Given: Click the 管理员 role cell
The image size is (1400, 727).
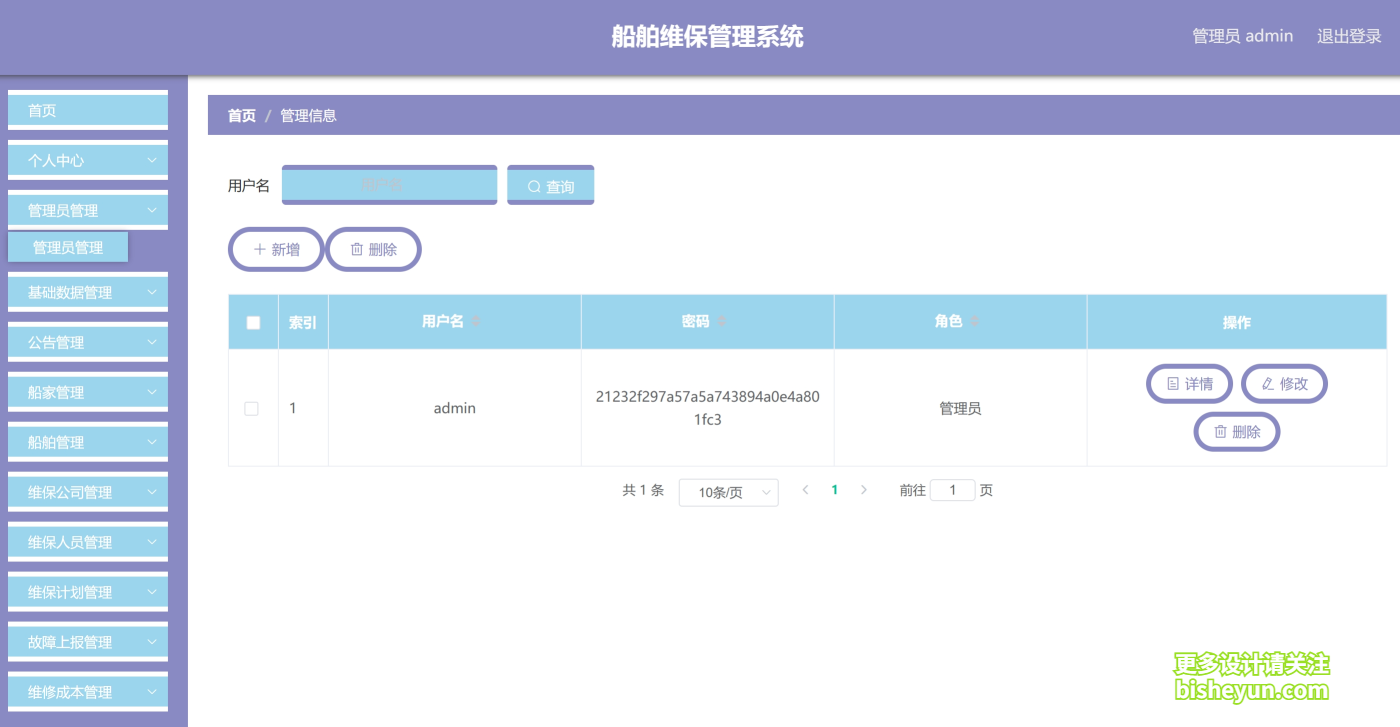Looking at the screenshot, I should coord(960,408).
